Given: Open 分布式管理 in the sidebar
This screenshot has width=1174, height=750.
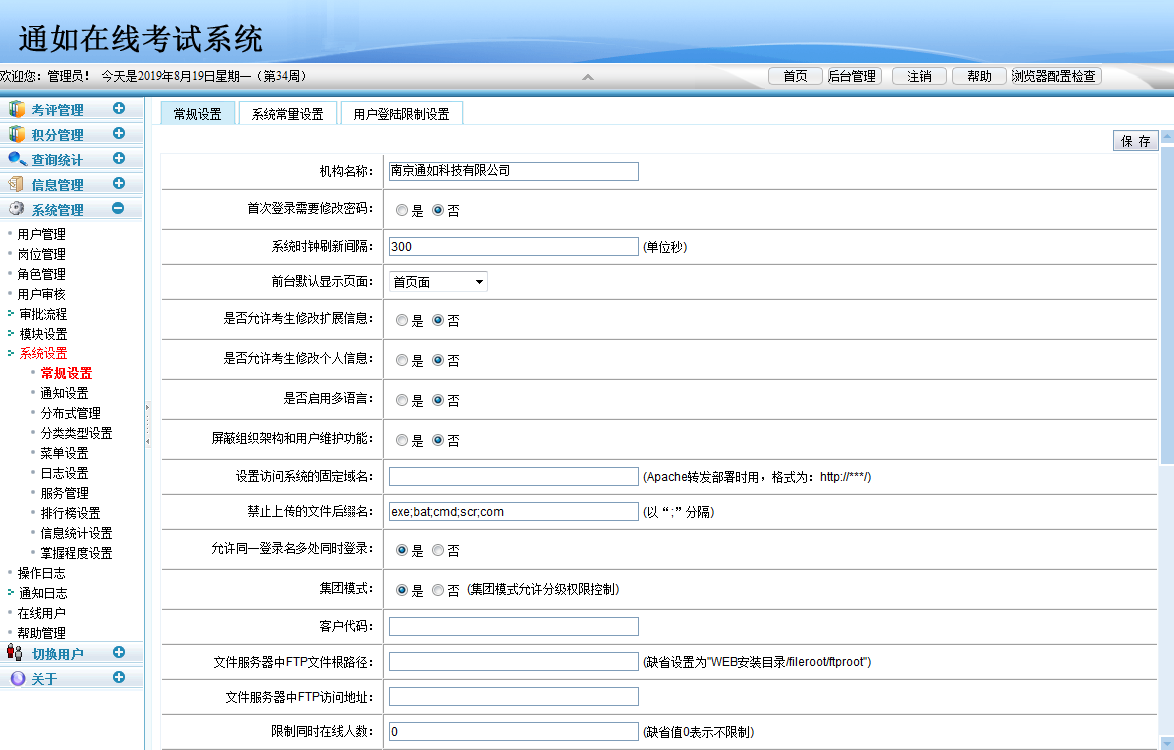Looking at the screenshot, I should [70, 413].
